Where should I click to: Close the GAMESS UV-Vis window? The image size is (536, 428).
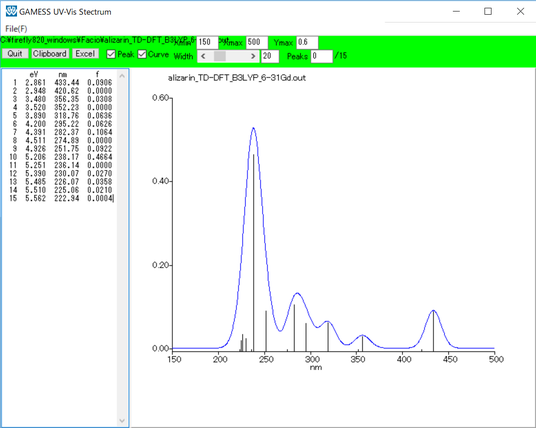tap(520, 11)
